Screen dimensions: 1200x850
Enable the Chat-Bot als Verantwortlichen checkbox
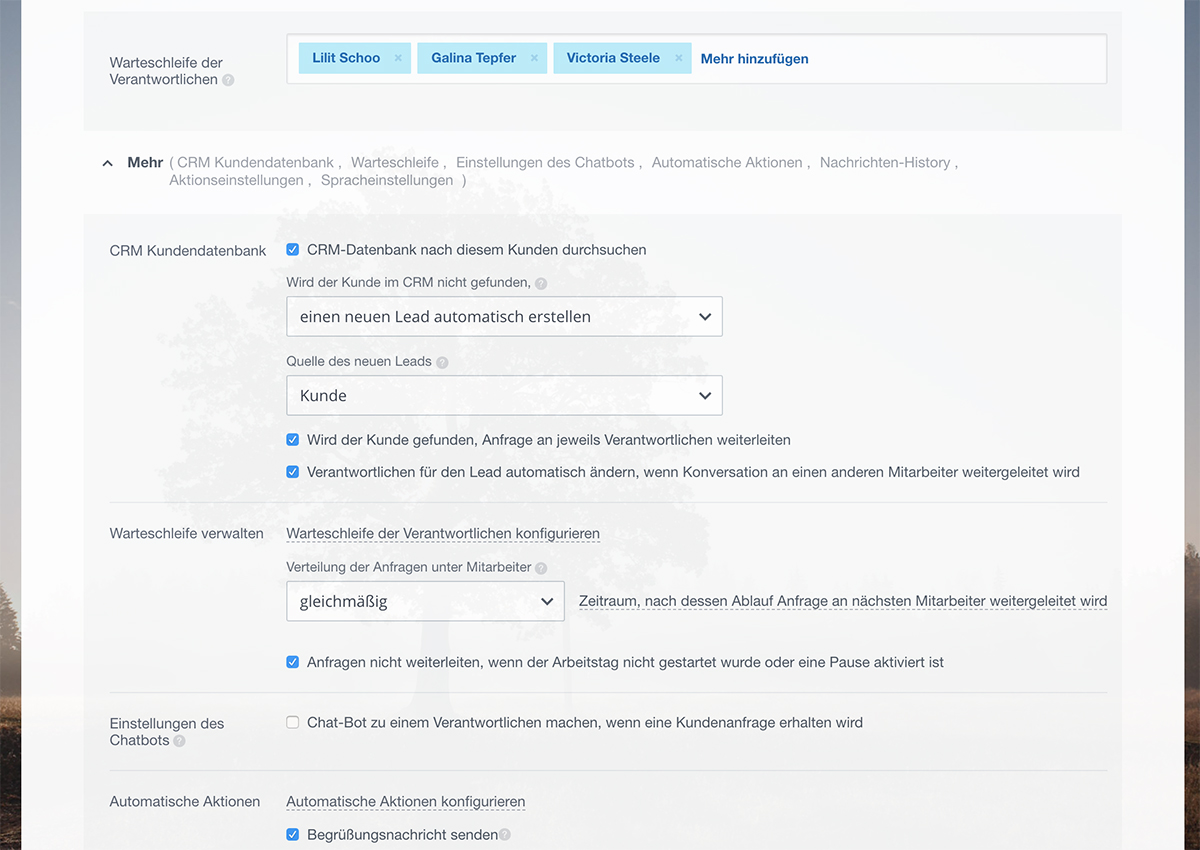(x=293, y=722)
